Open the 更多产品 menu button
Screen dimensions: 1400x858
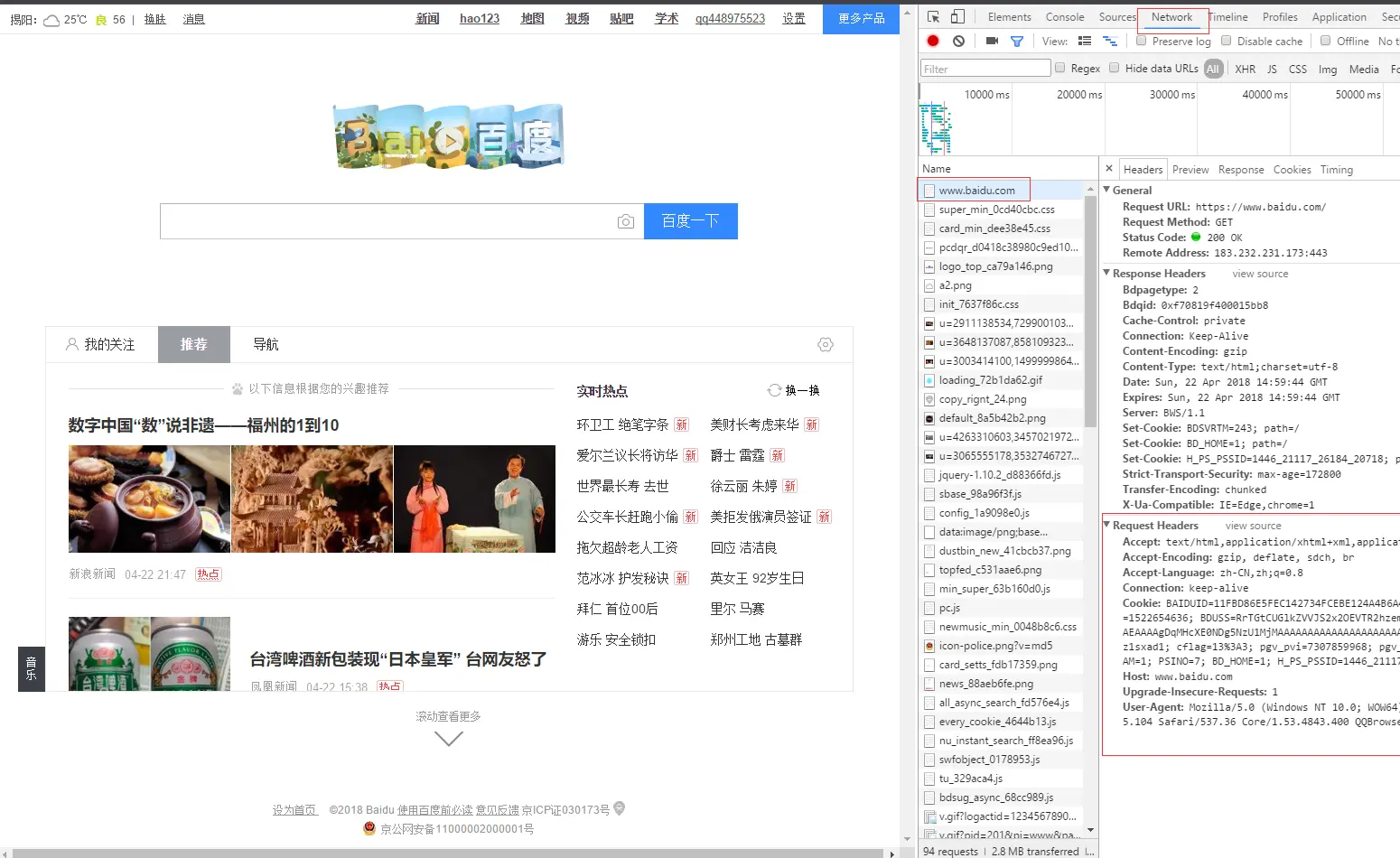[x=862, y=19]
